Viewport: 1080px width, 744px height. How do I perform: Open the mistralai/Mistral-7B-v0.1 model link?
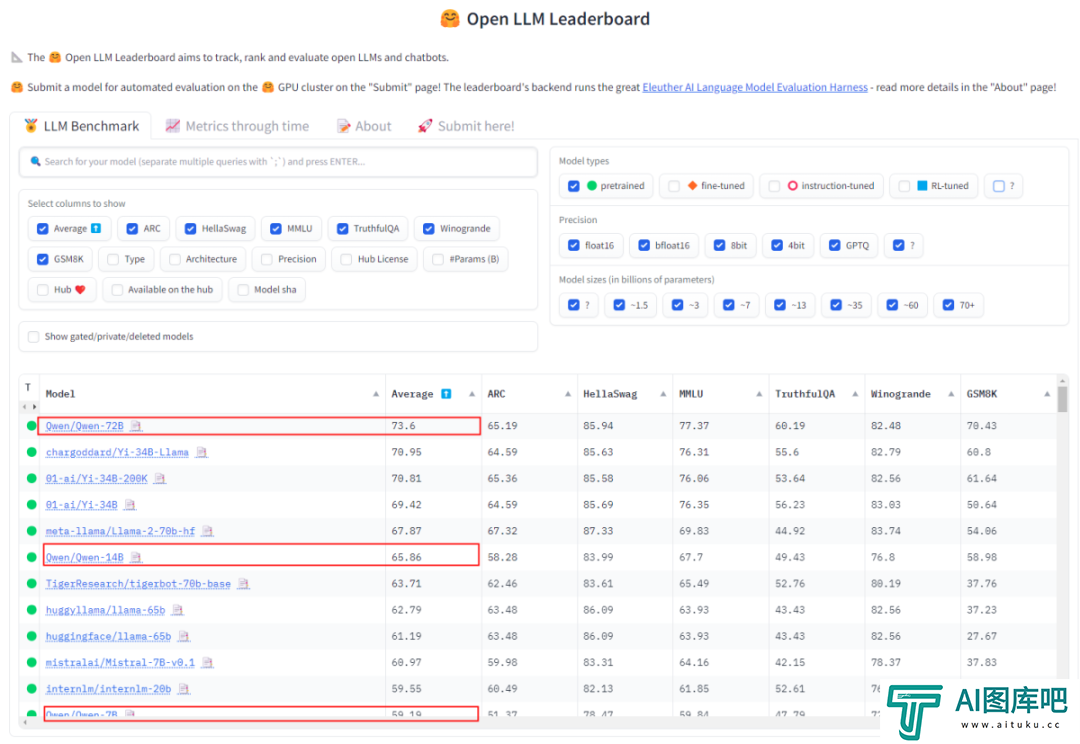pos(121,662)
